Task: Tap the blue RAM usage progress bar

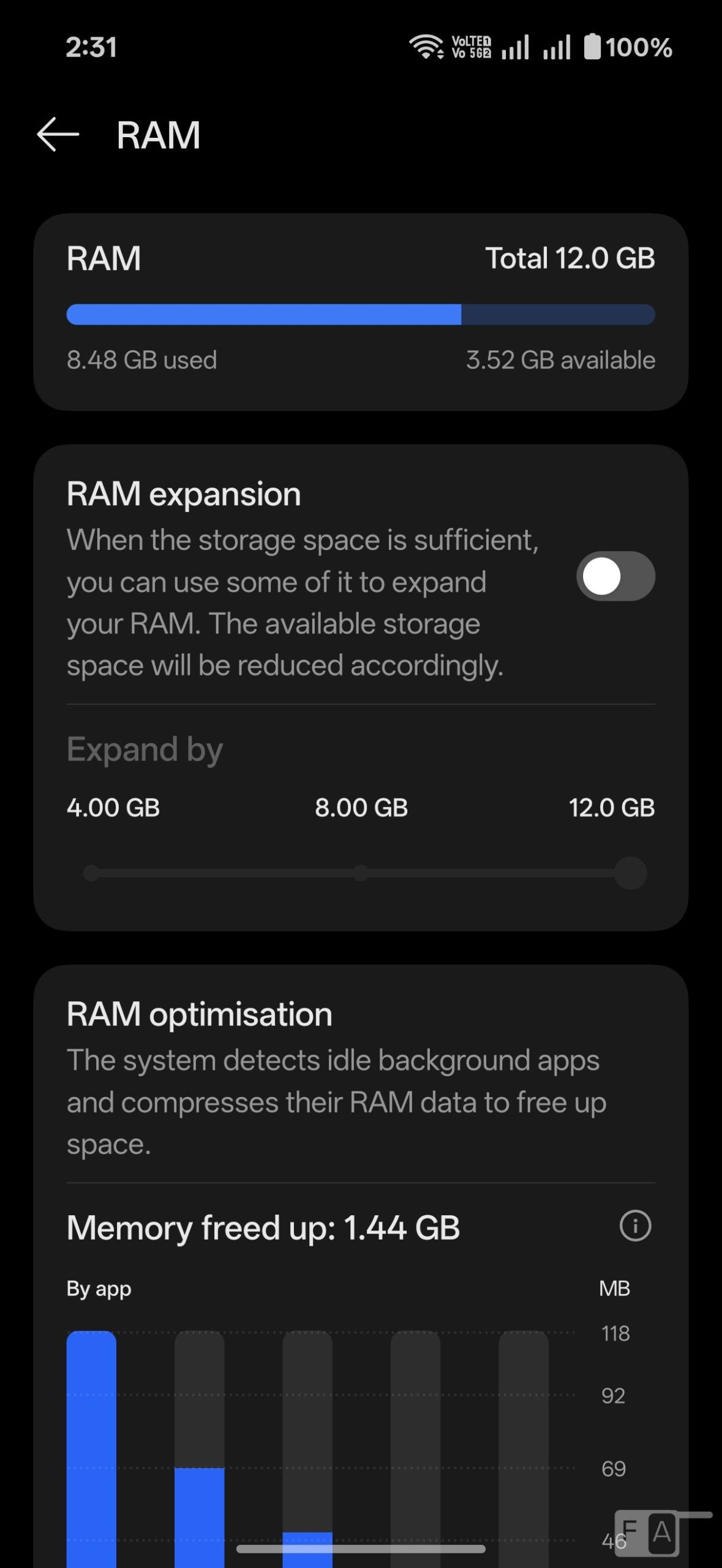Action: coord(263,315)
